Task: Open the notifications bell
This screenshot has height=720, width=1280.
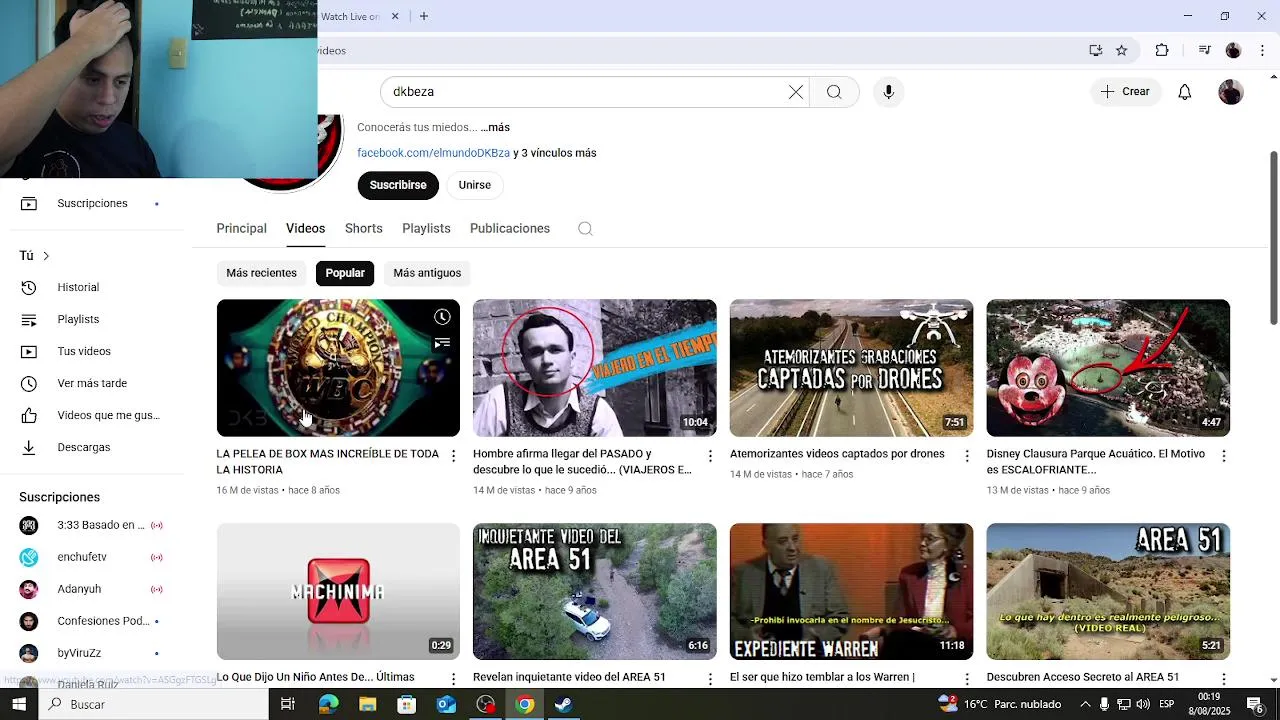Action: pyautogui.click(x=1184, y=92)
